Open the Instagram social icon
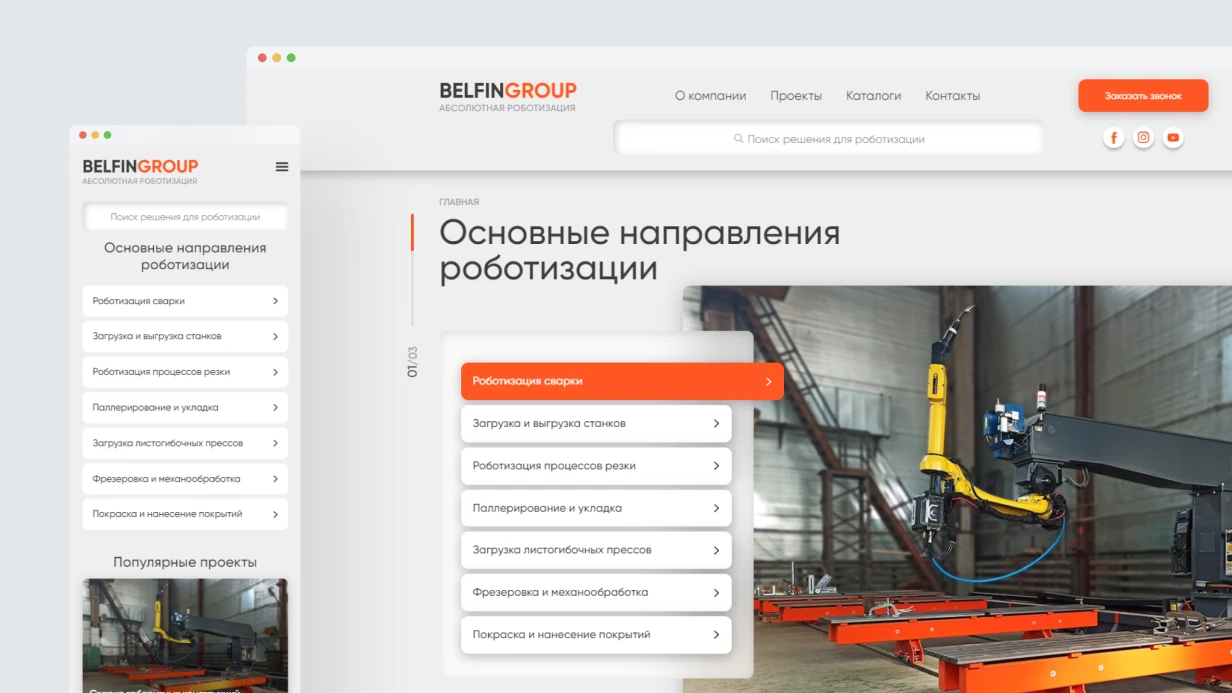This screenshot has height=693, width=1232. (x=1143, y=137)
